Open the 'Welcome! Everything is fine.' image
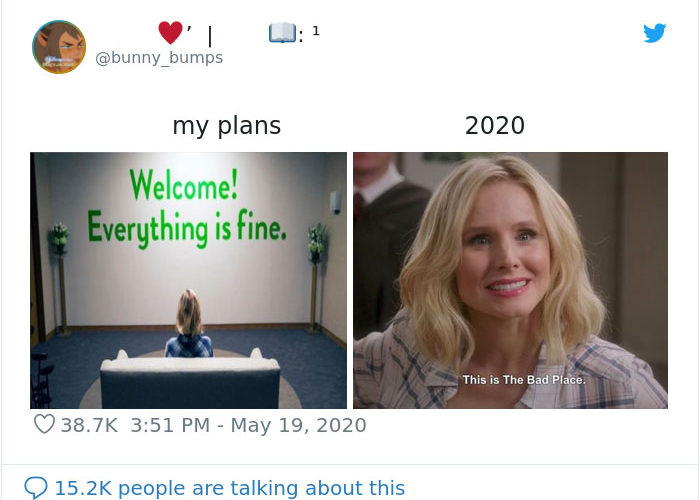700x500 pixels. tap(188, 280)
